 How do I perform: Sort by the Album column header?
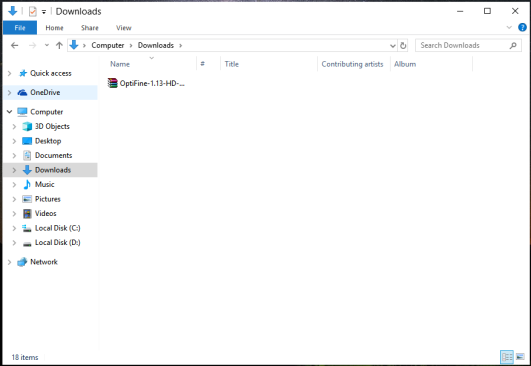(405, 64)
